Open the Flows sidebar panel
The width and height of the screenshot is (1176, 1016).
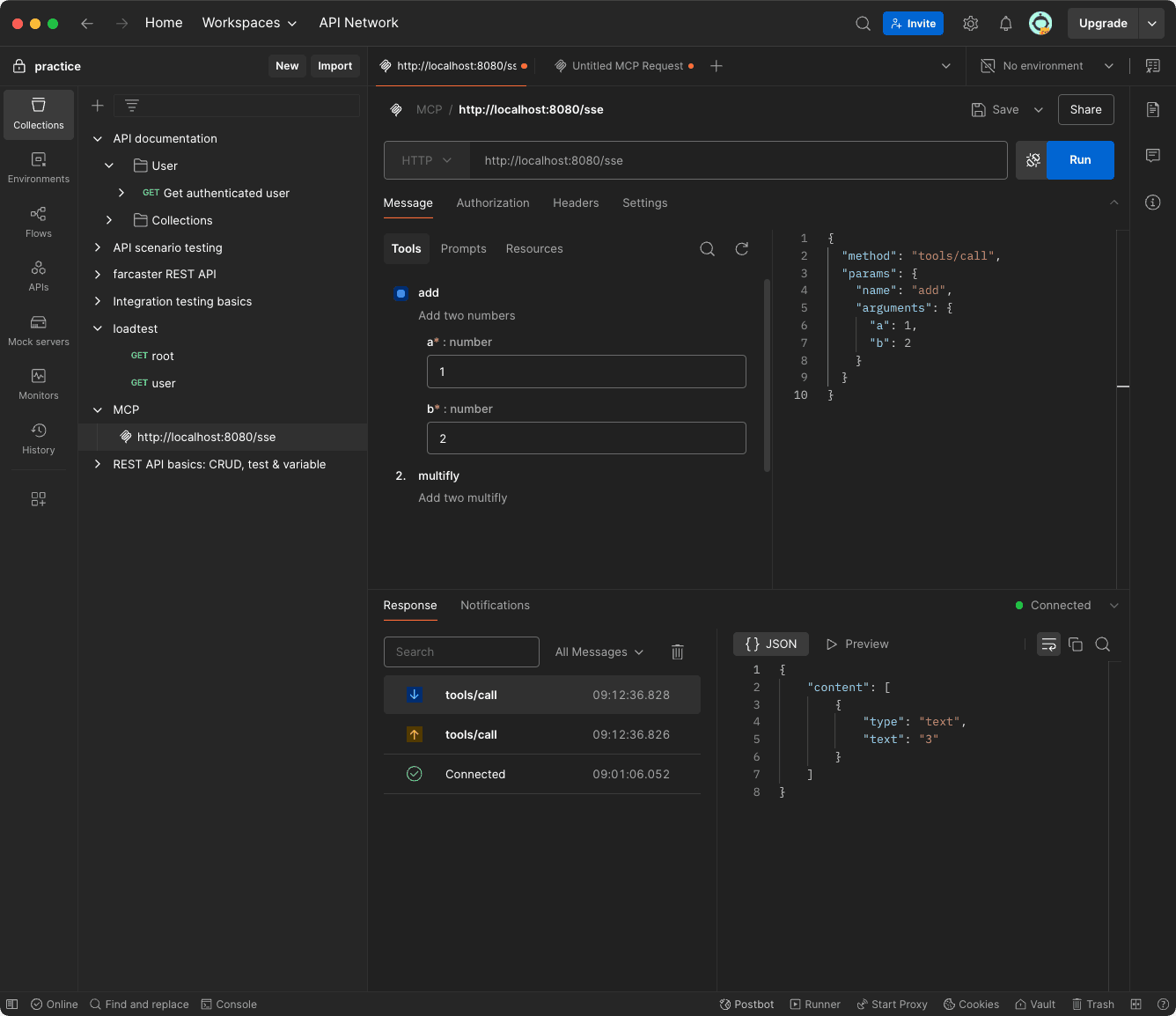39,223
